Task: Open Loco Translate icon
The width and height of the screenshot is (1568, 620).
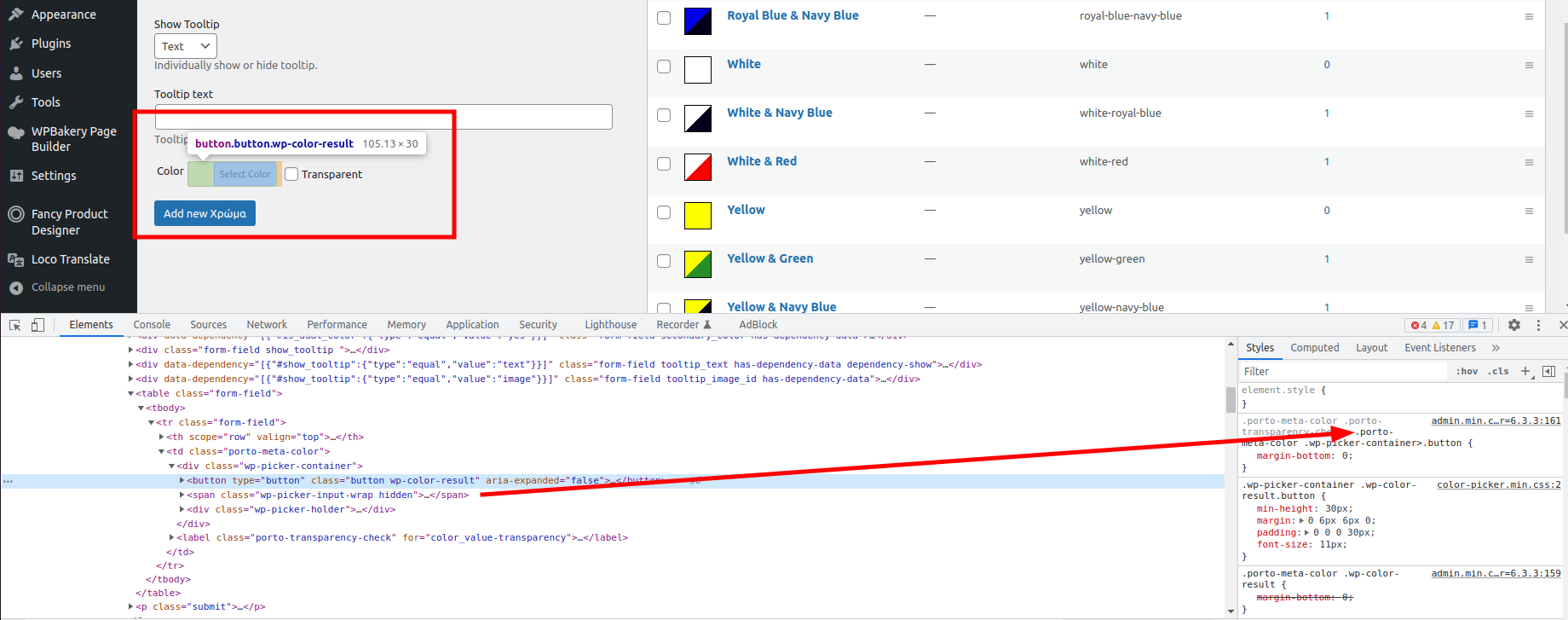Action: [16, 259]
